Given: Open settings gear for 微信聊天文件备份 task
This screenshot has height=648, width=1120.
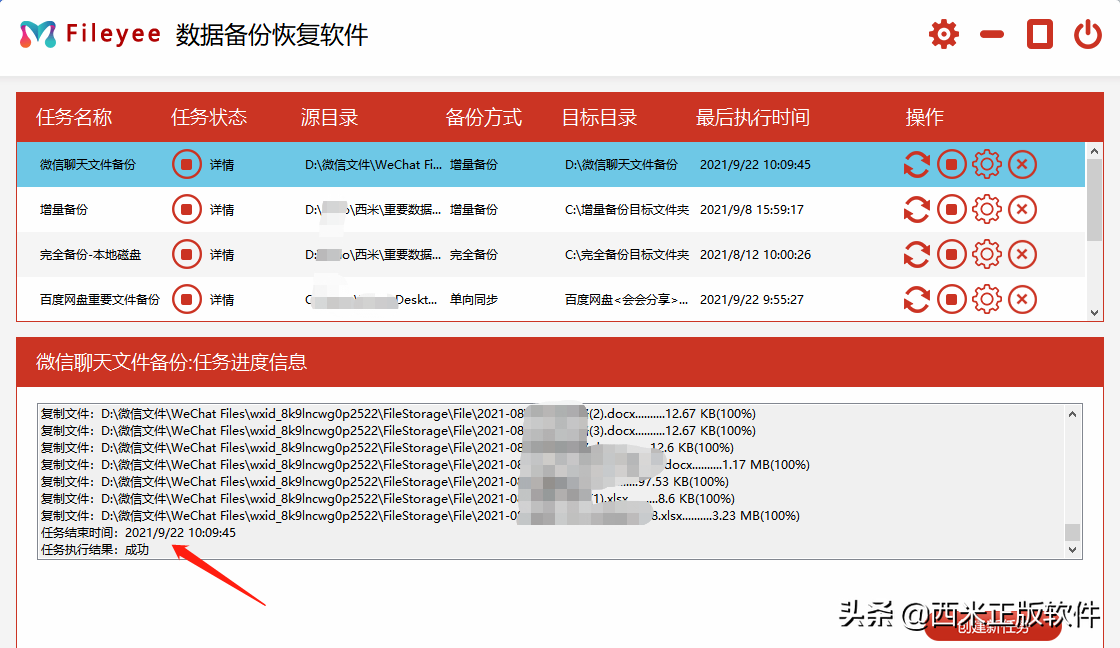Looking at the screenshot, I should click(987, 164).
